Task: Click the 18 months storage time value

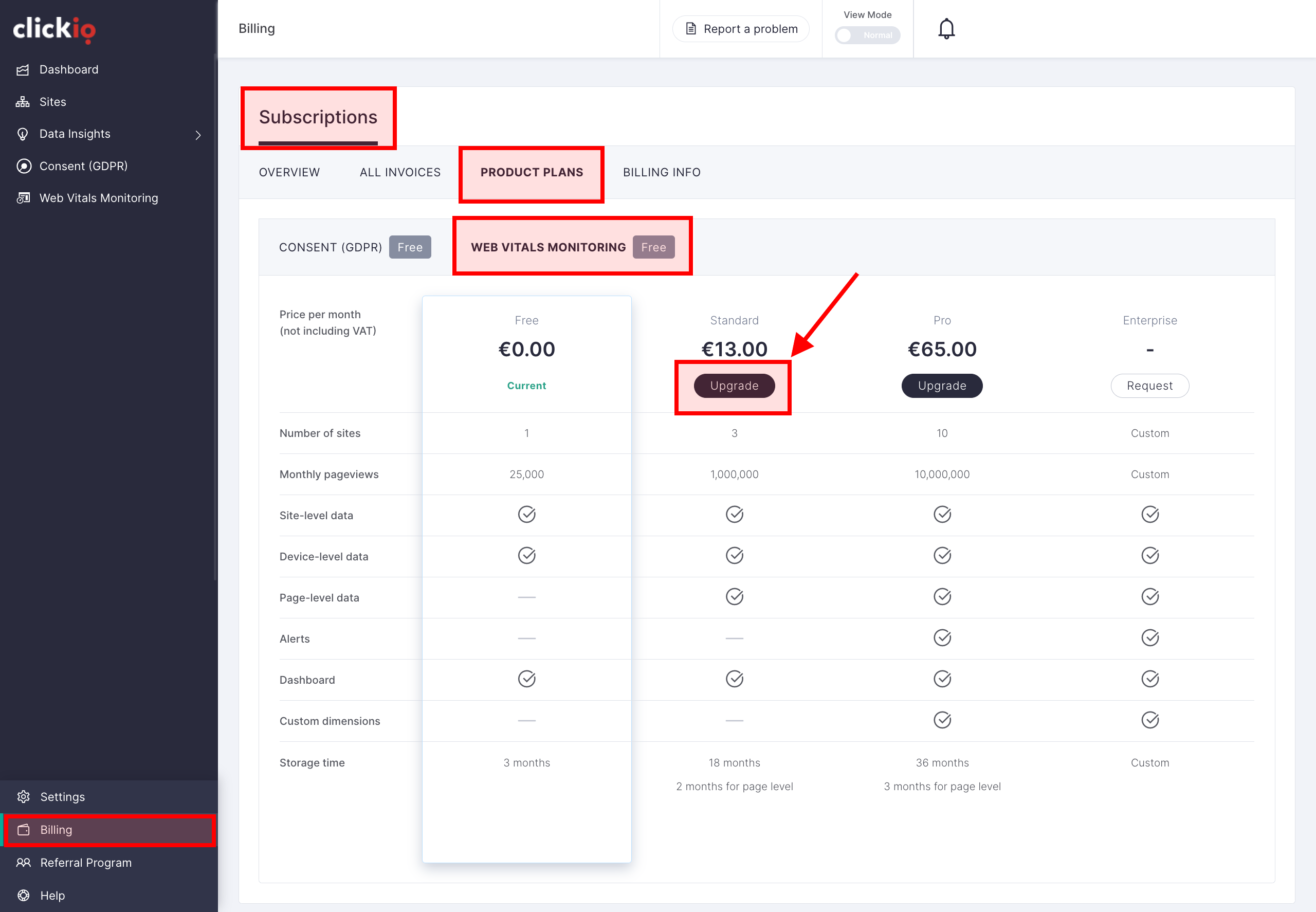Action: pyautogui.click(x=734, y=763)
